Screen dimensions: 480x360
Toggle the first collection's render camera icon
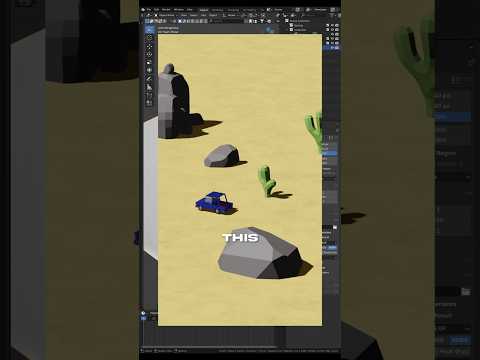337,25
